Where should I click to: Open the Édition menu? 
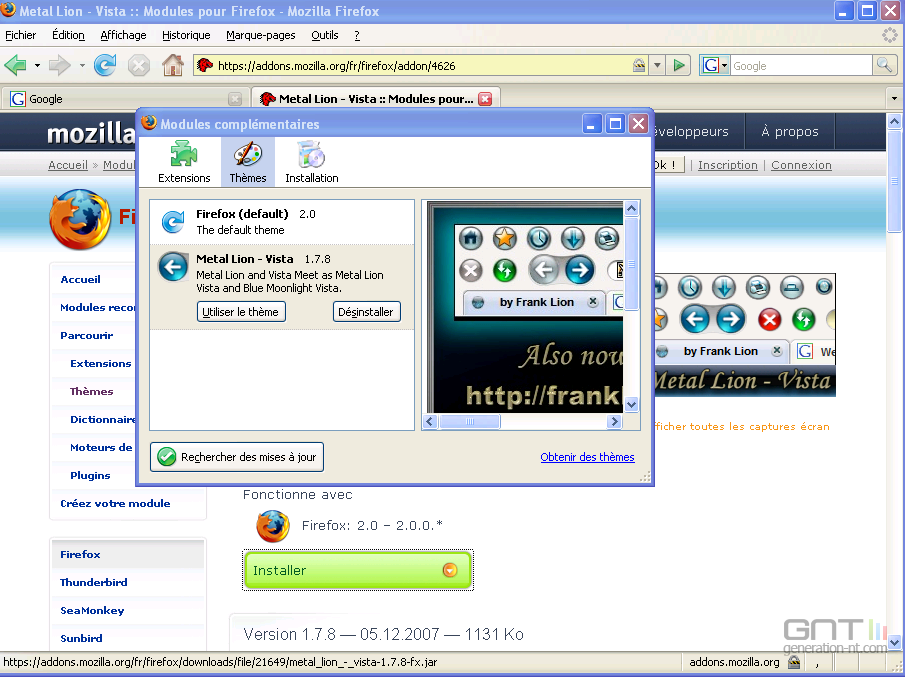click(68, 35)
